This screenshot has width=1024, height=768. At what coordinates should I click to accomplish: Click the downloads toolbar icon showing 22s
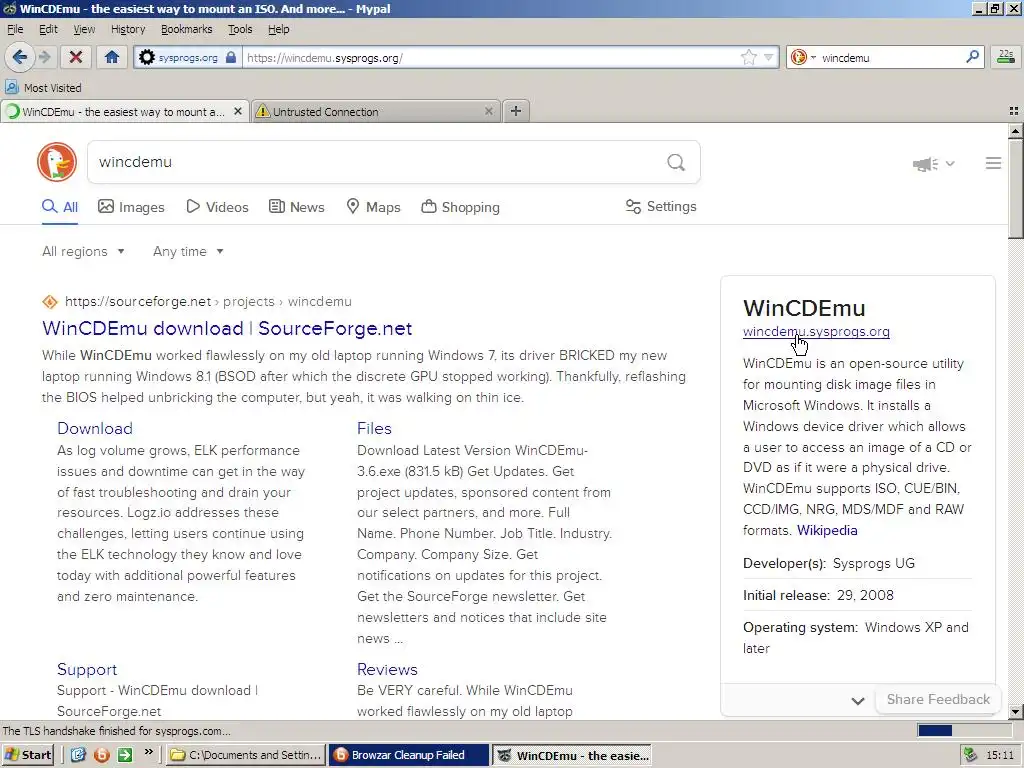click(x=1006, y=57)
